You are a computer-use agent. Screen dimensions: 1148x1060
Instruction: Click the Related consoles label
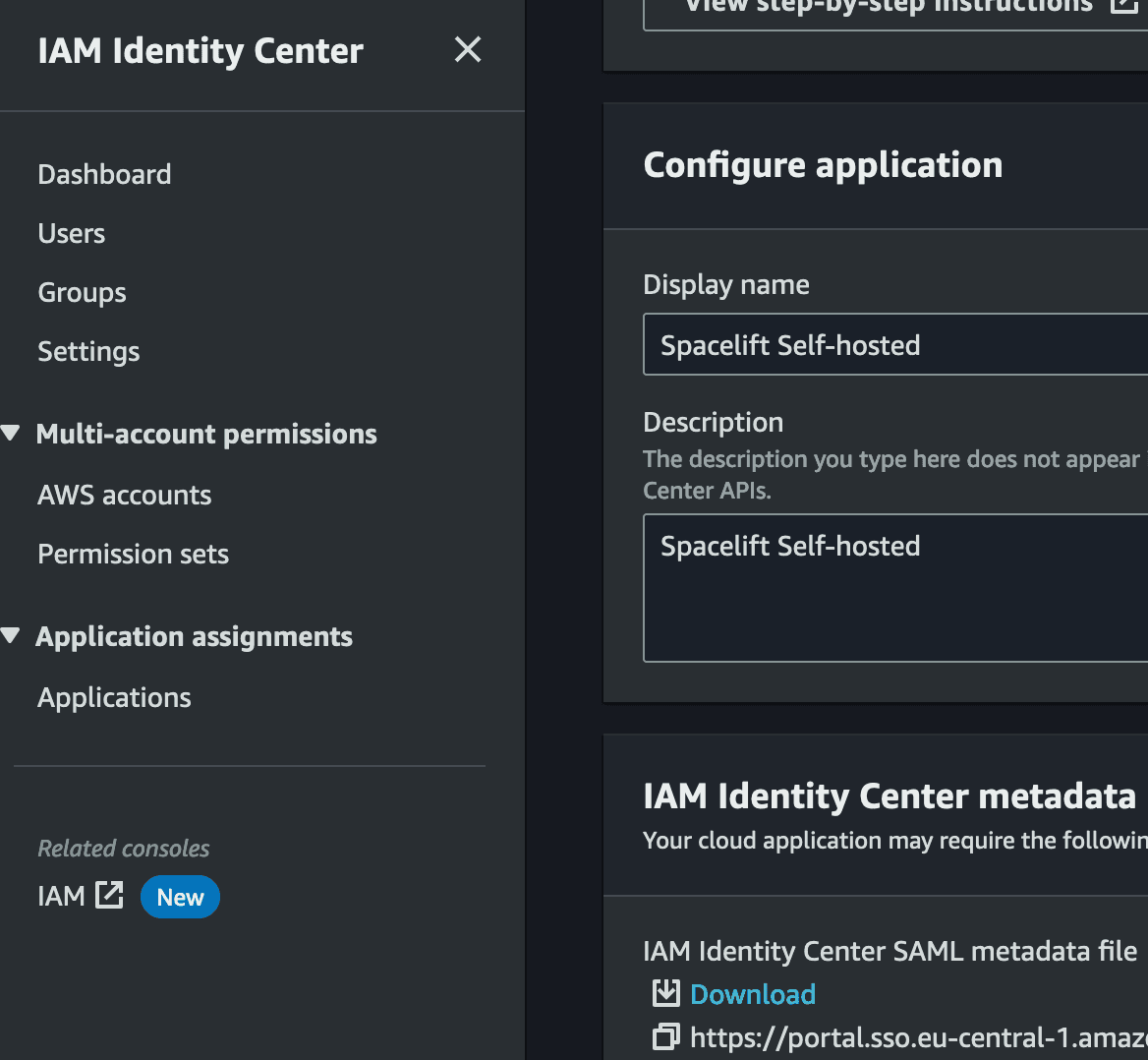(124, 849)
